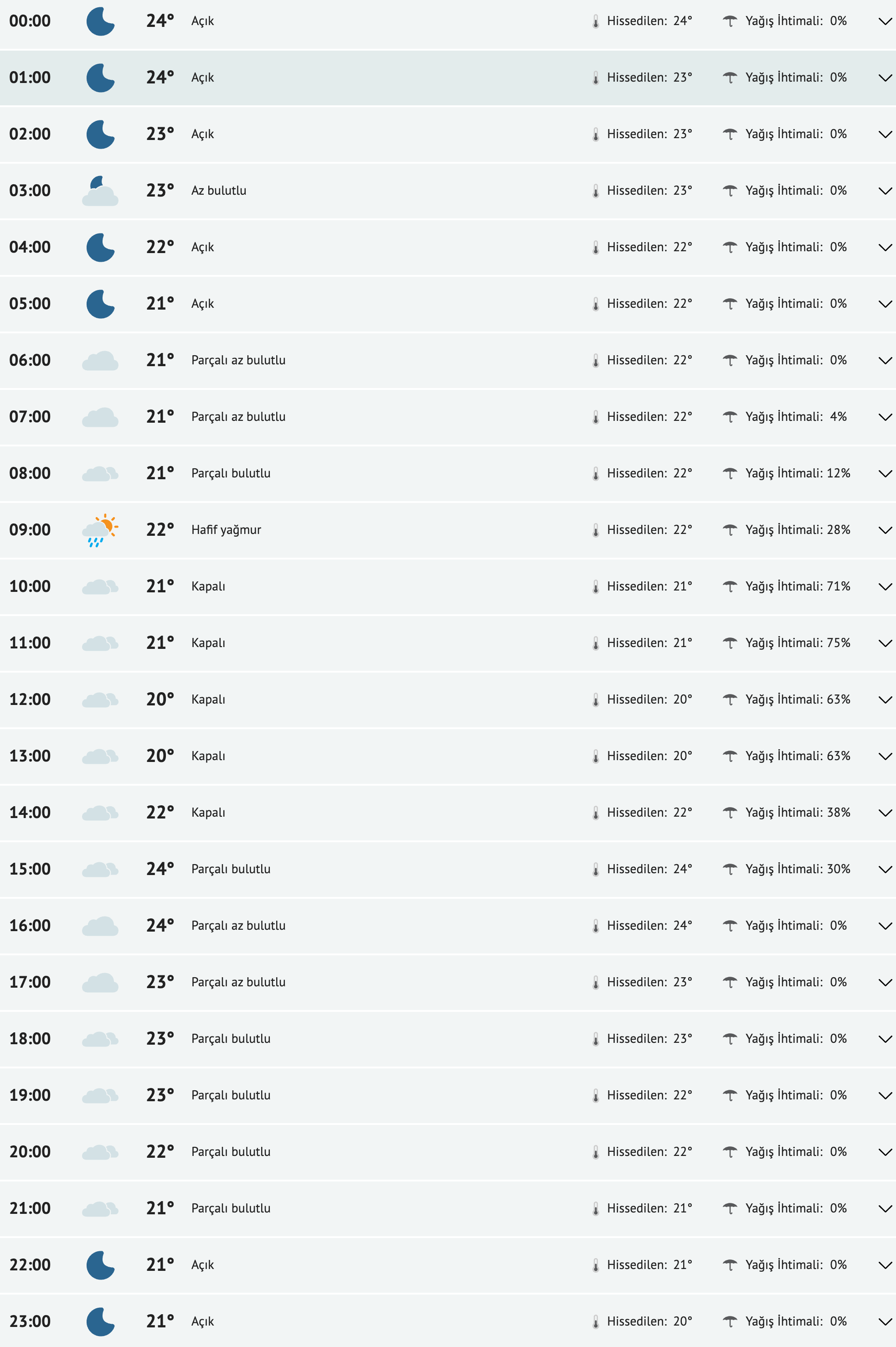This screenshot has width=896, height=1347.
Task: Click the umbrella icon in the 10:00 row
Action: [730, 586]
